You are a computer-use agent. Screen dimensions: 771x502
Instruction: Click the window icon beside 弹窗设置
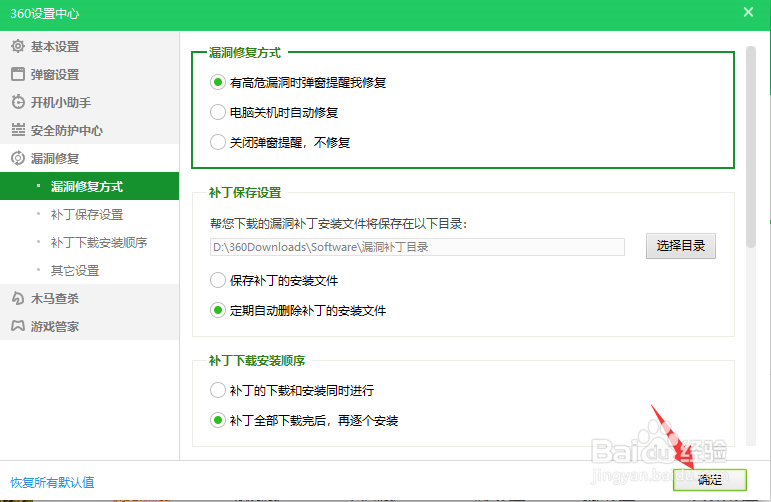coord(18,74)
